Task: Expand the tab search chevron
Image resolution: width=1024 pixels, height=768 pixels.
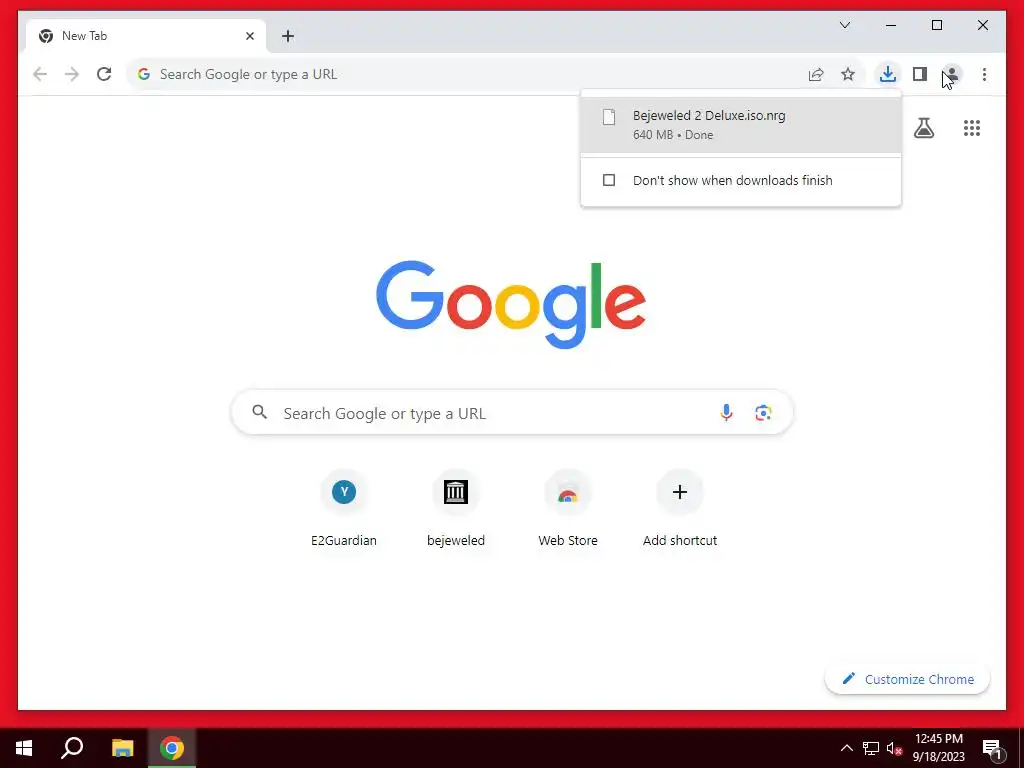Action: coord(844,25)
